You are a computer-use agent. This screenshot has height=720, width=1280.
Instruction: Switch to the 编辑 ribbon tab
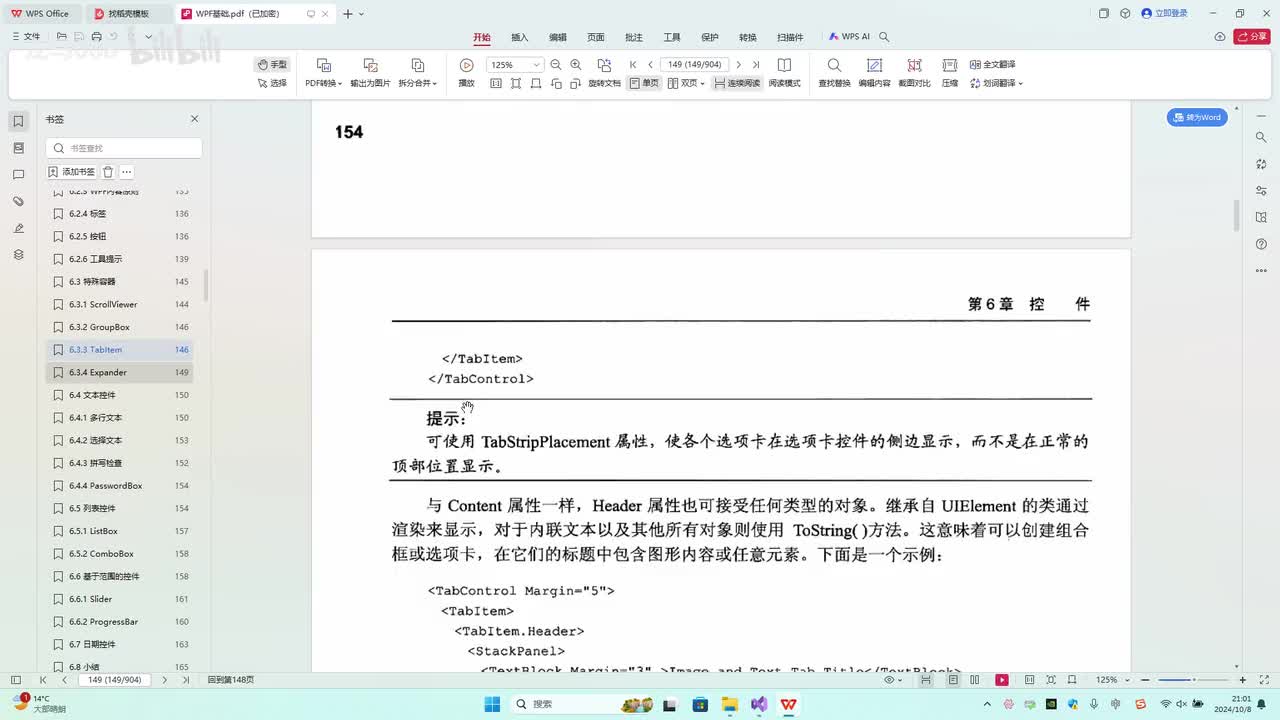point(558,37)
